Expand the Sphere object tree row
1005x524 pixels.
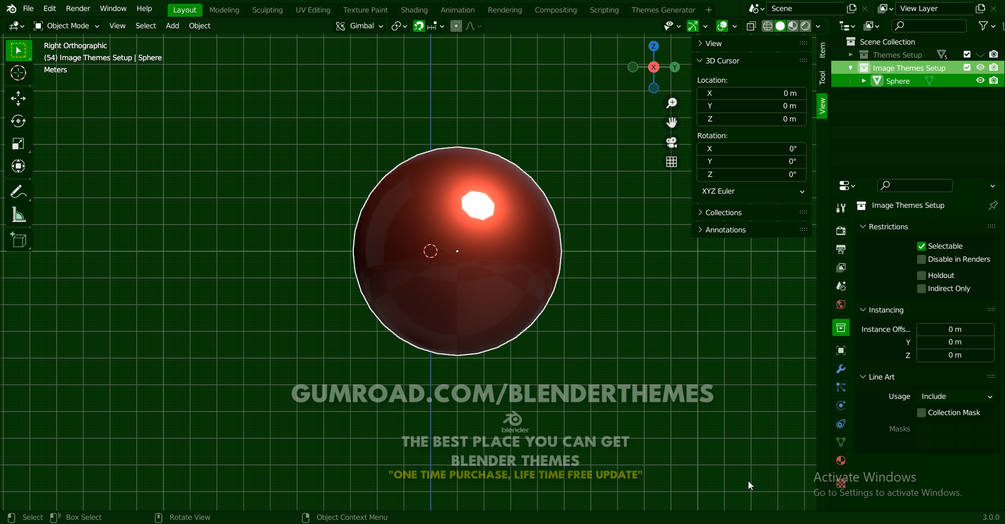point(864,81)
